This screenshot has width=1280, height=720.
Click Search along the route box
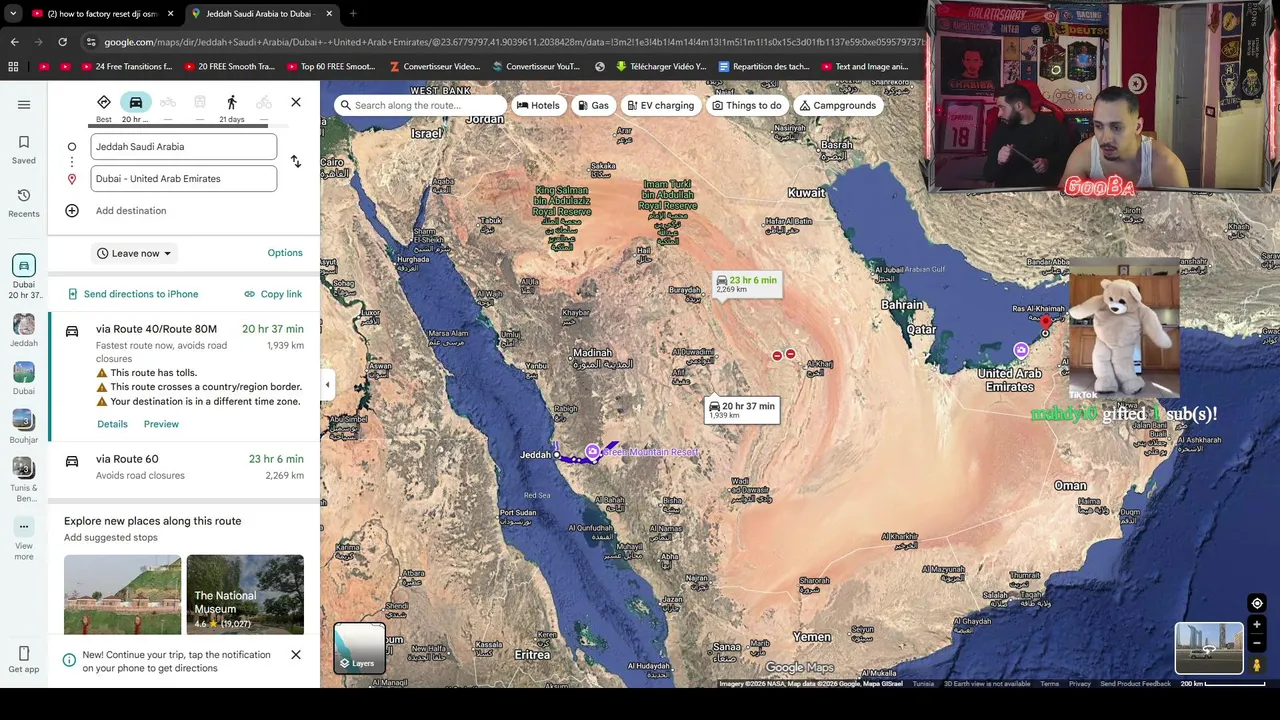(x=420, y=105)
